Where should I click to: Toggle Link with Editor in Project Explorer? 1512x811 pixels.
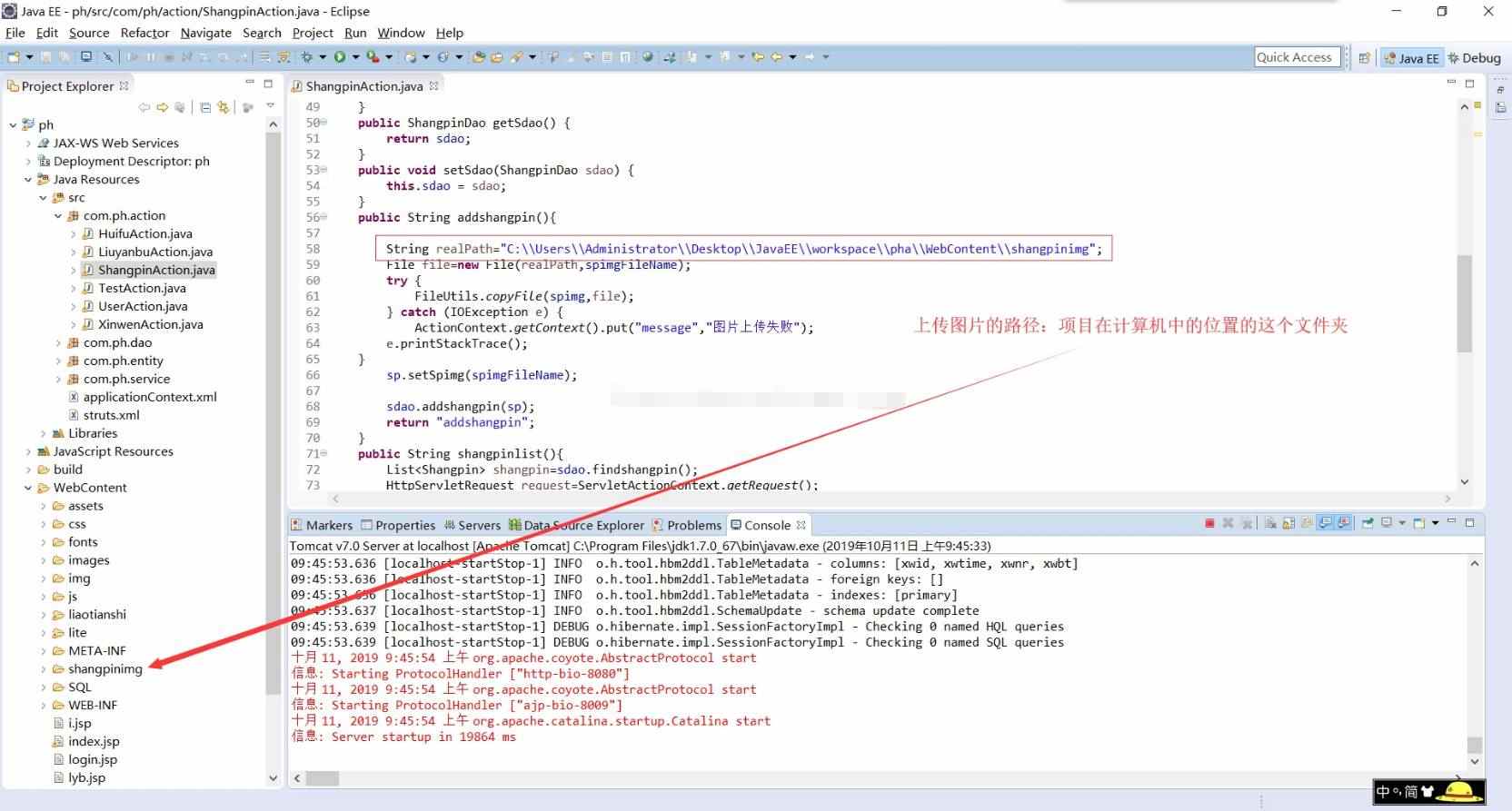pyautogui.click(x=224, y=107)
